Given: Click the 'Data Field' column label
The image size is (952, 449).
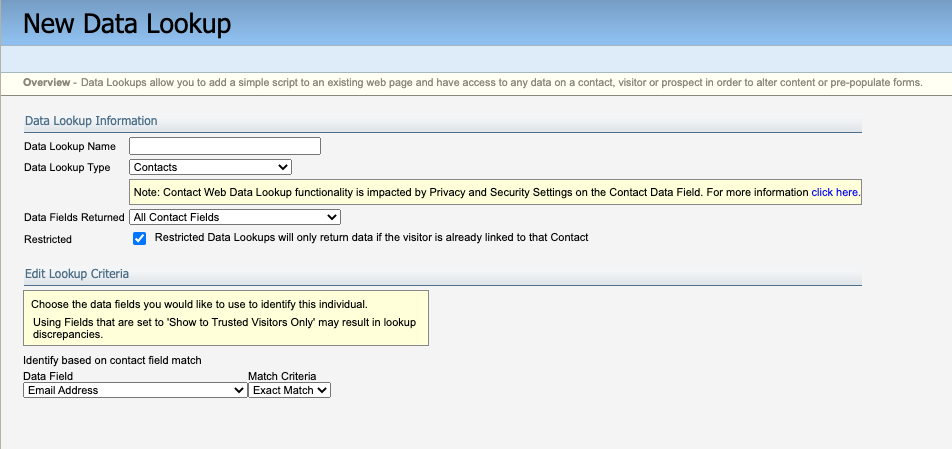Looking at the screenshot, I should pos(48,376).
